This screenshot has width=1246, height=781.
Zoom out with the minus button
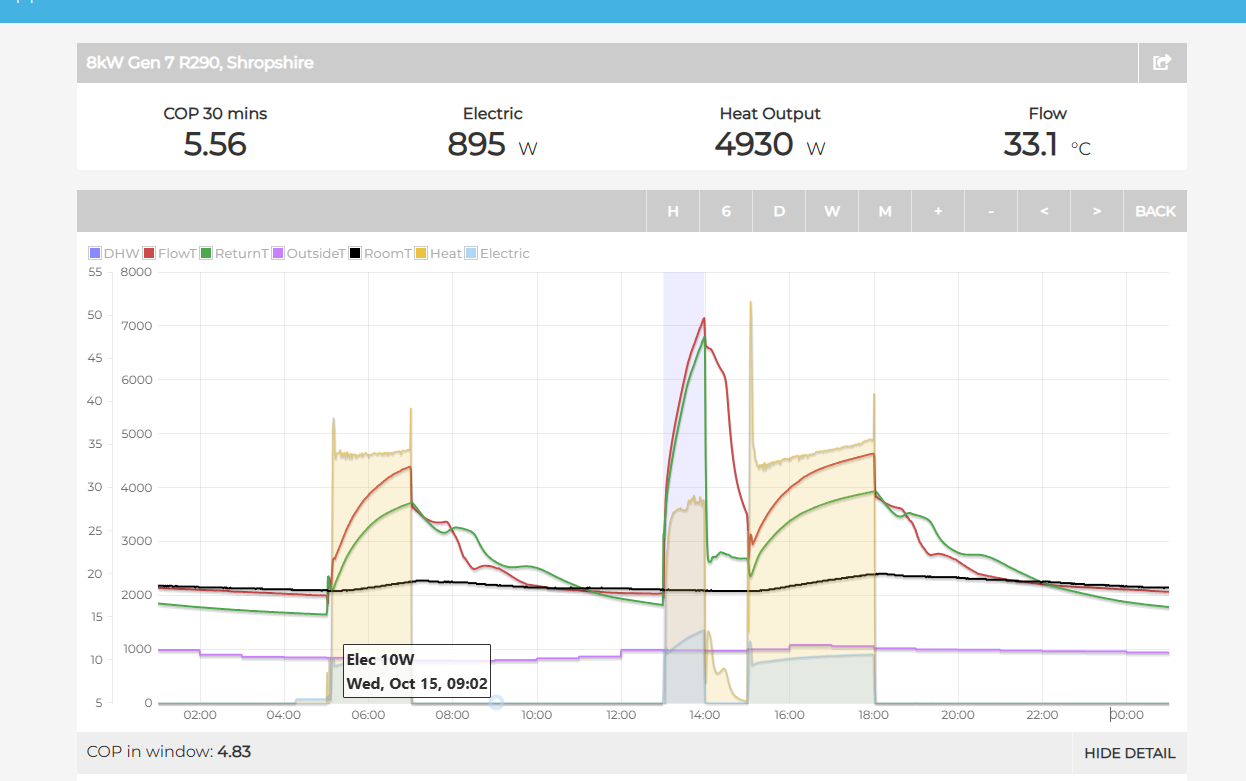991,211
